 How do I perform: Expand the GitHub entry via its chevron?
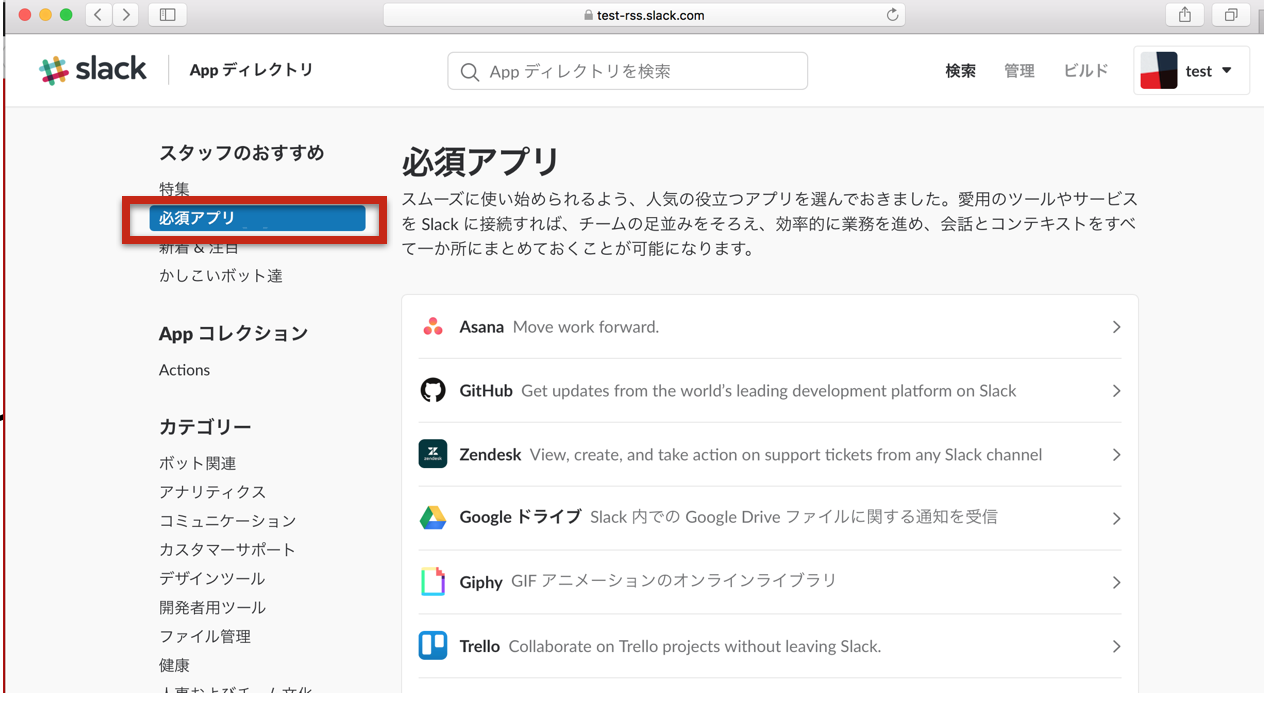(x=1116, y=390)
